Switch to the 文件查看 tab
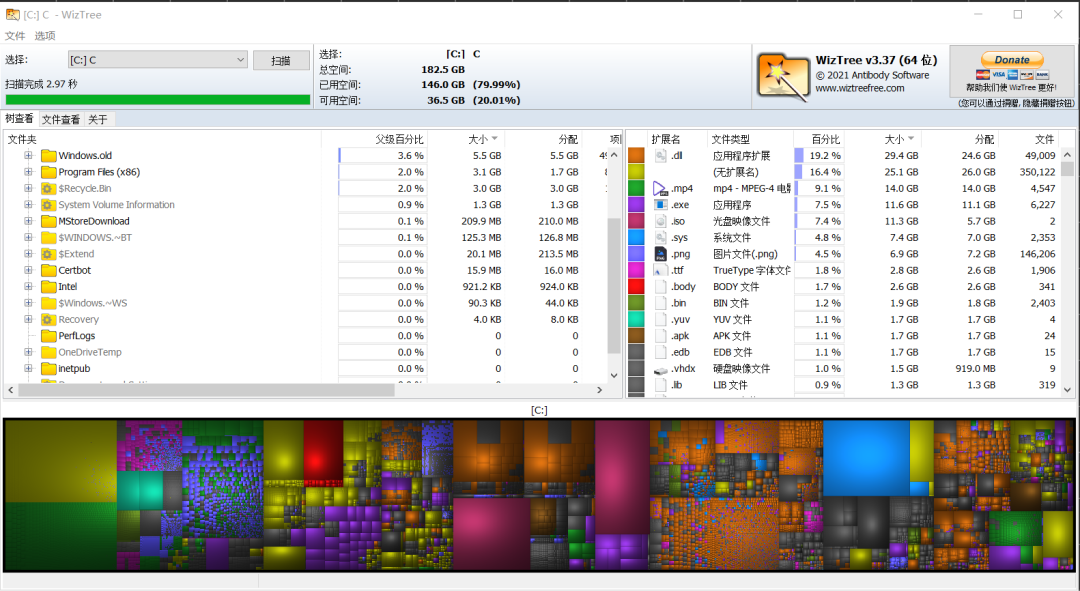Image resolution: width=1080 pixels, height=591 pixels. (x=61, y=120)
